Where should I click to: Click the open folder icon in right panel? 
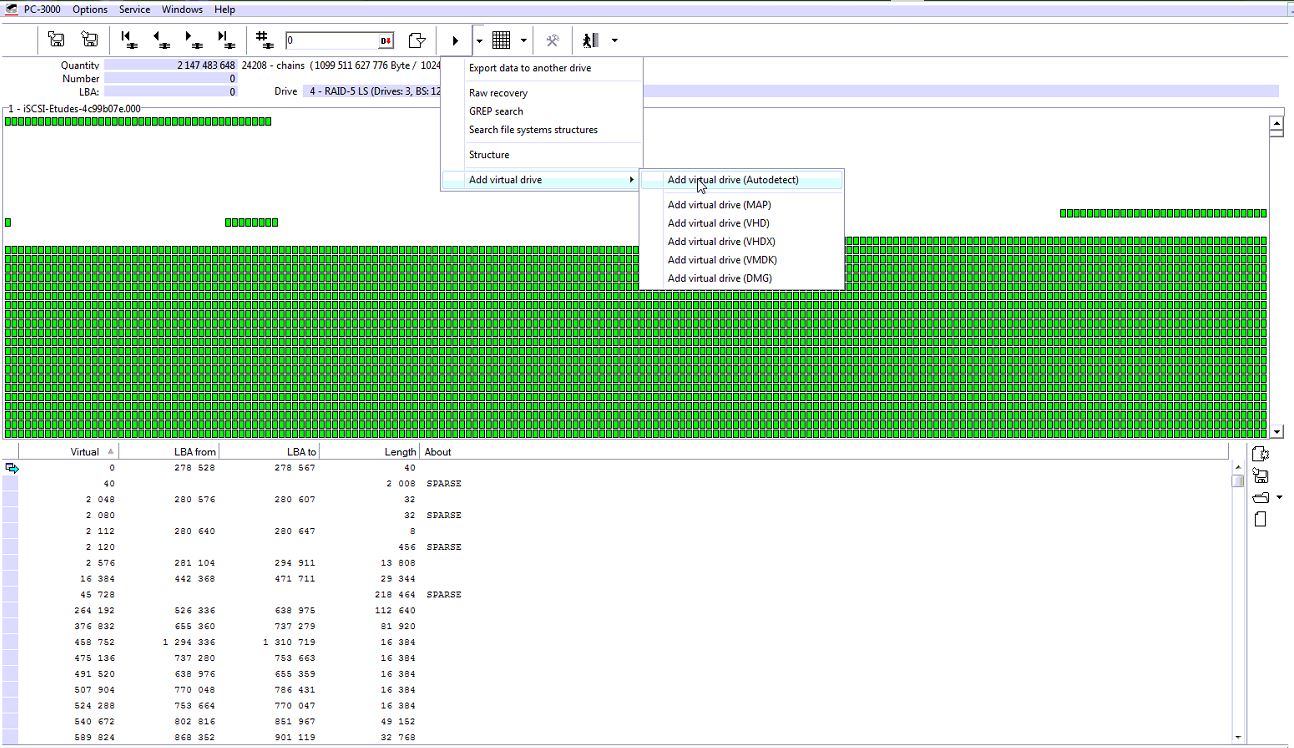(x=1260, y=497)
